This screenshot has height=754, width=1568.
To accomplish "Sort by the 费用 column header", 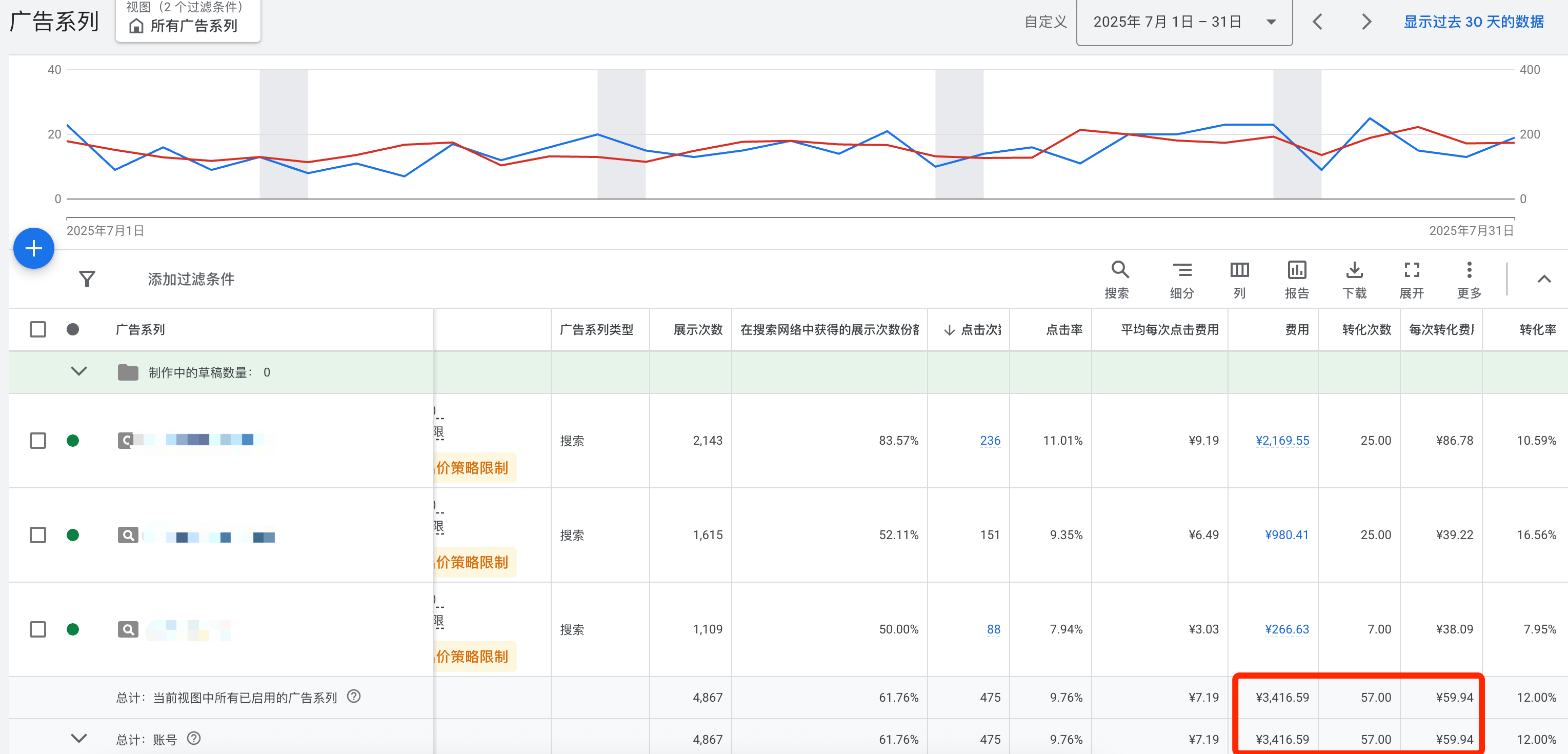I will click(1297, 329).
